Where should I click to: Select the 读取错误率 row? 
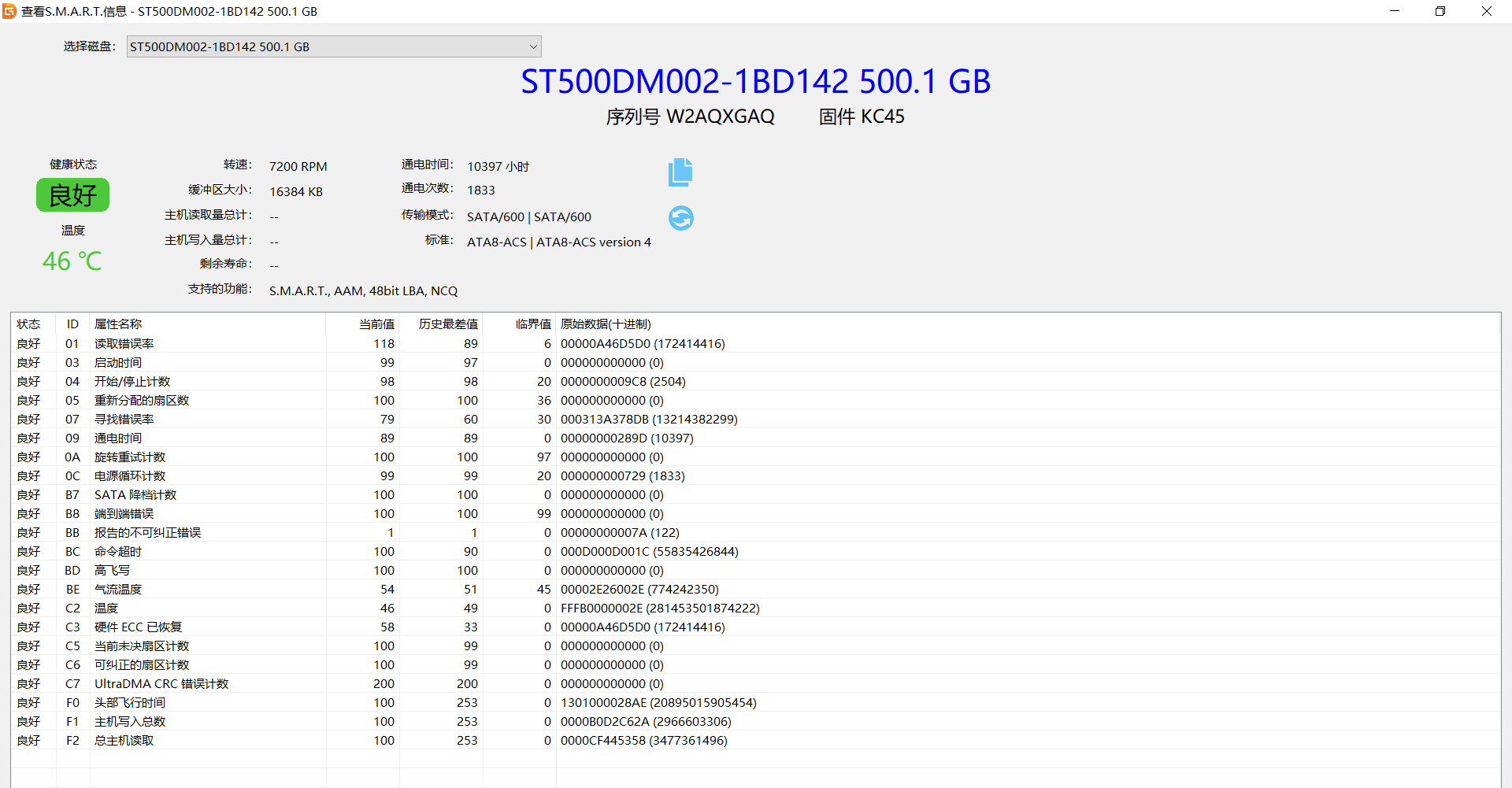point(756,344)
